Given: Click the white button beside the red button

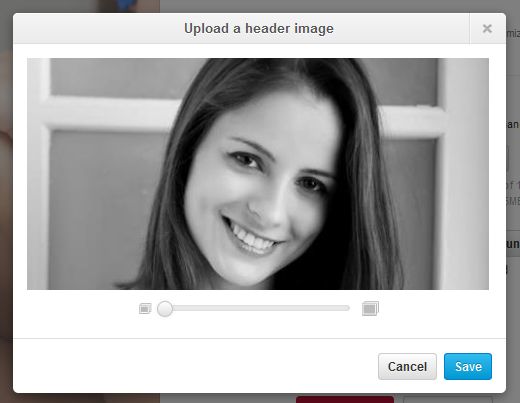Looking at the screenshot, I should click(x=448, y=400).
